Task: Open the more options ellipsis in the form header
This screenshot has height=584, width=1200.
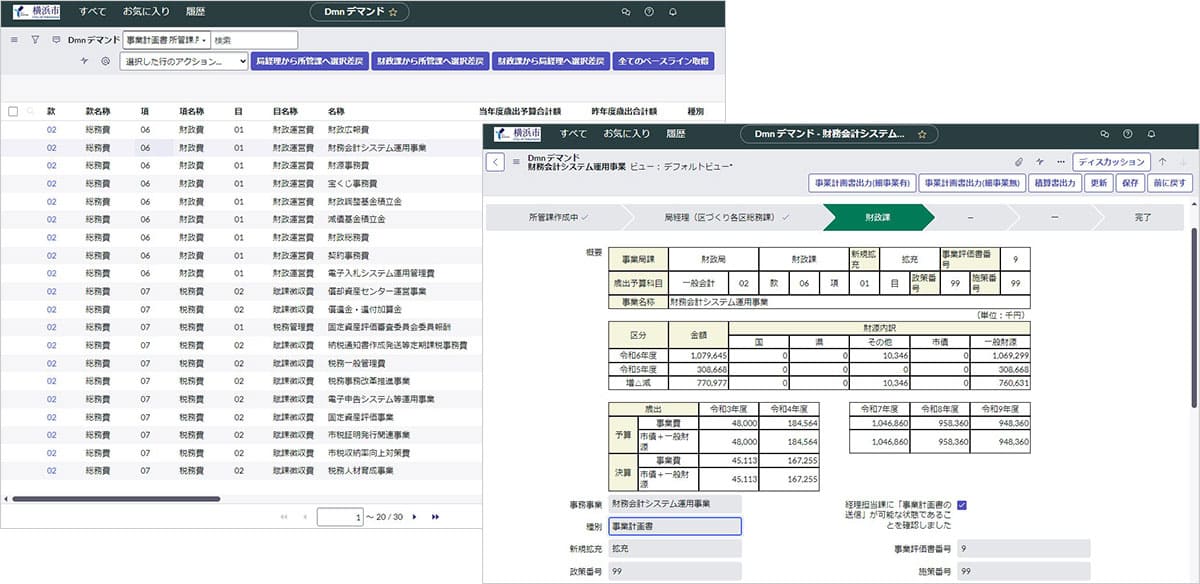Action: tap(1059, 161)
